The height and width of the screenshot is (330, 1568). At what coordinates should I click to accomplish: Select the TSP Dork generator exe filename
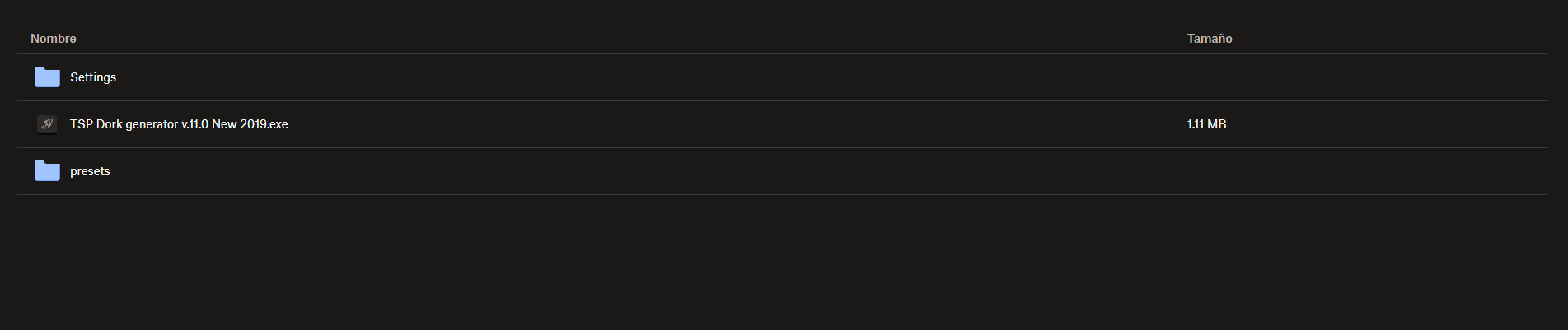[179, 124]
